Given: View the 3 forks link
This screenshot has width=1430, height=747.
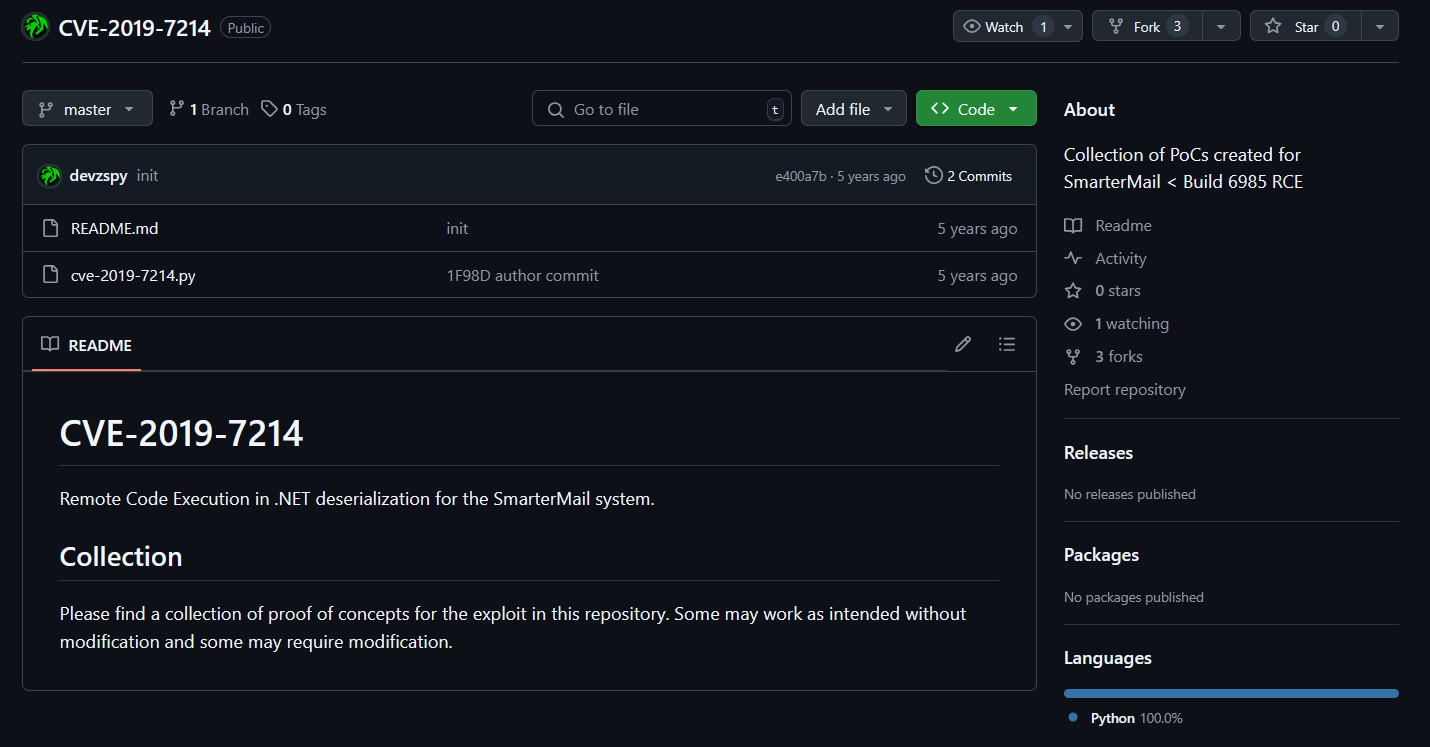Looking at the screenshot, I should click(1103, 356).
